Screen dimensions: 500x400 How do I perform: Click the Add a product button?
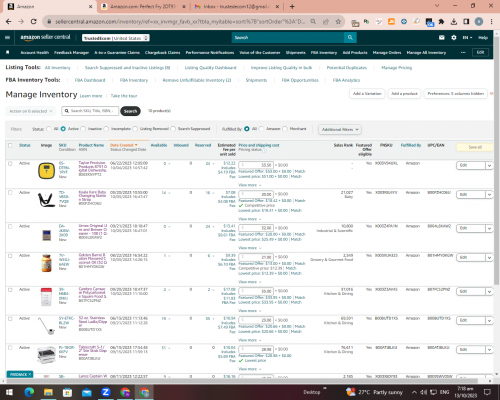pyautogui.click(x=404, y=94)
